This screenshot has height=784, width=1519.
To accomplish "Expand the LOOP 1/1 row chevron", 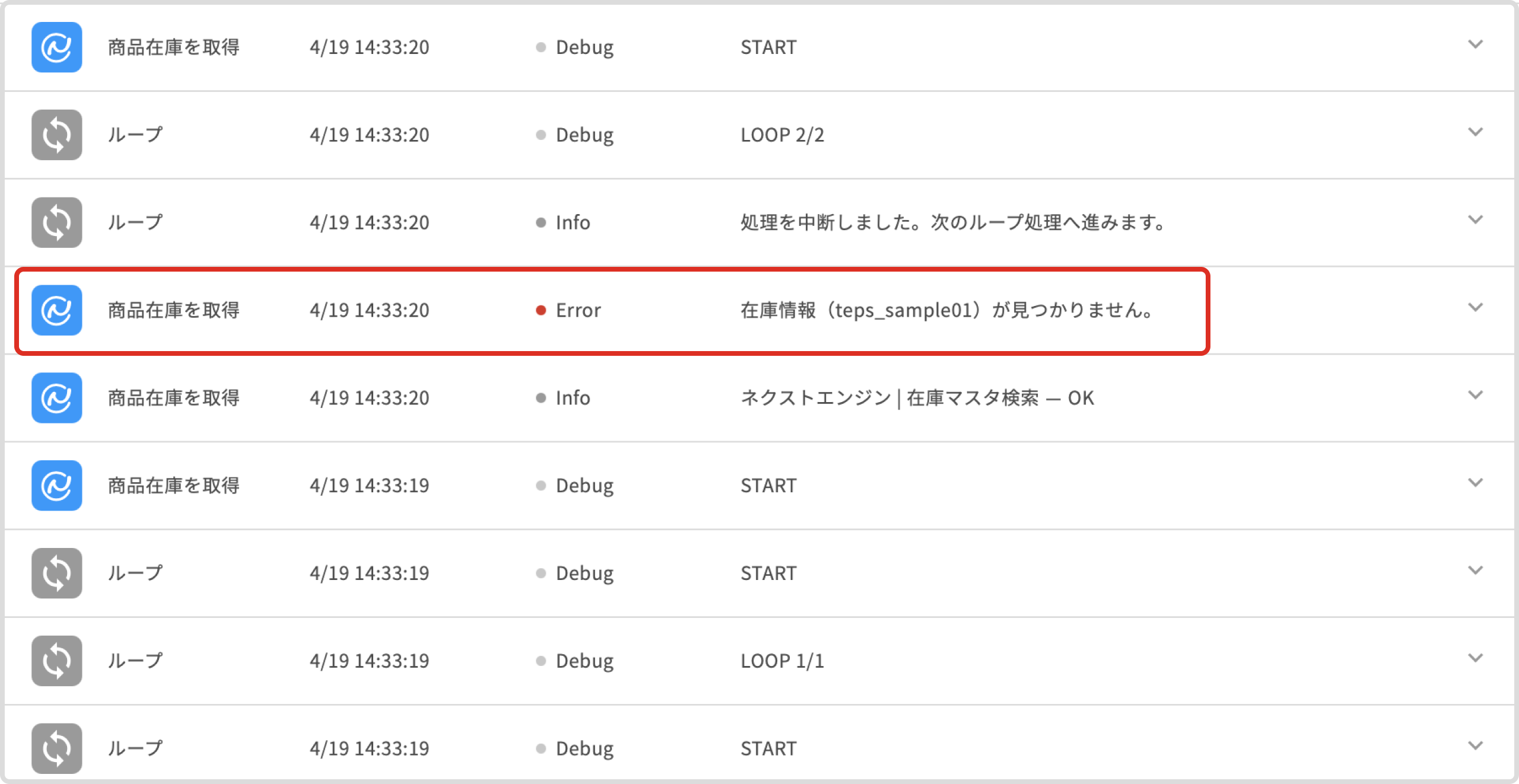I will coord(1475,658).
